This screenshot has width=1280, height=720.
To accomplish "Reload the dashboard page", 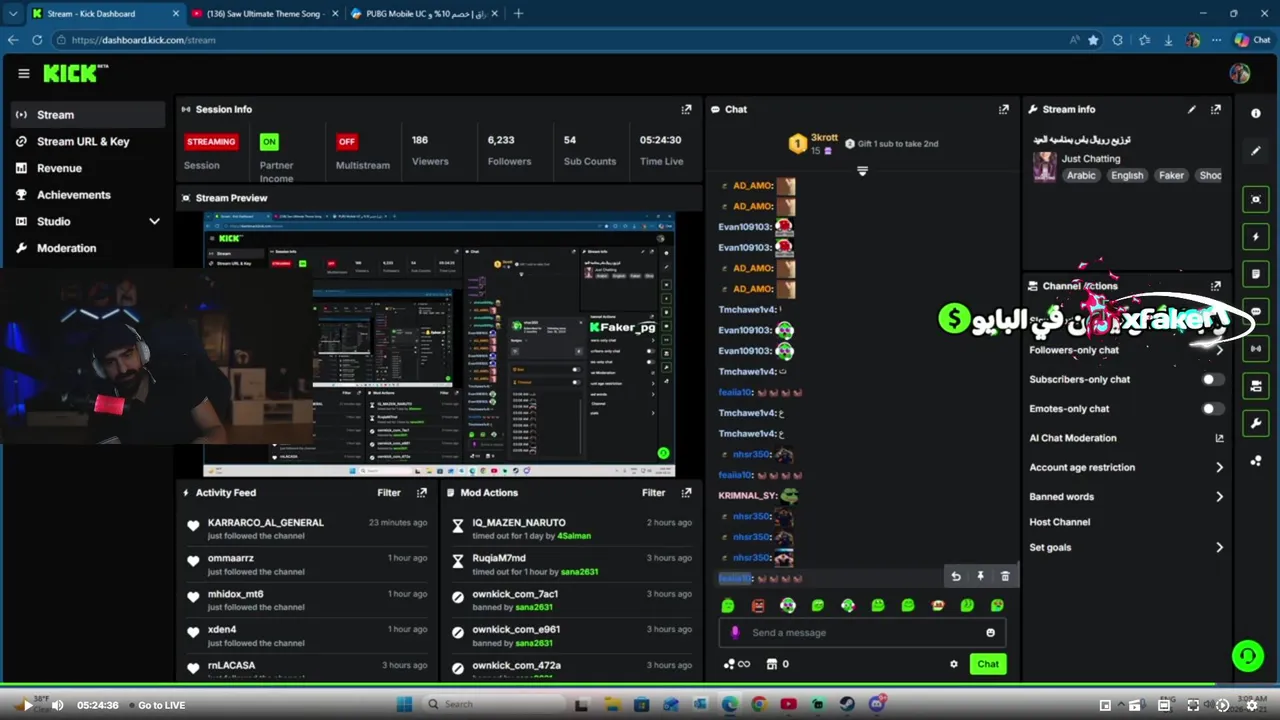I will click(x=37, y=40).
